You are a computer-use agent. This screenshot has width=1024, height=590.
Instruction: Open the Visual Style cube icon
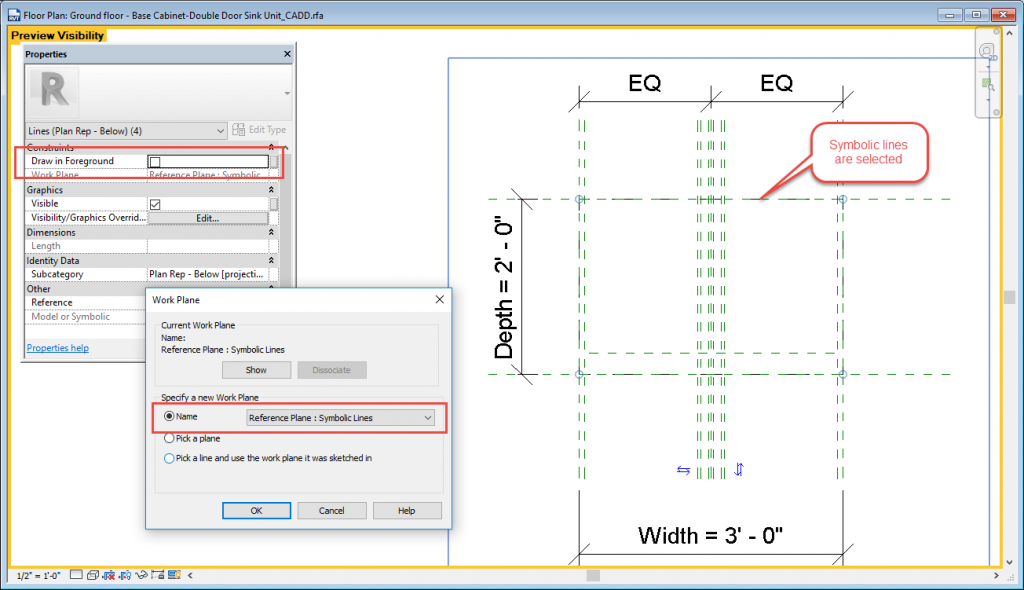click(93, 575)
